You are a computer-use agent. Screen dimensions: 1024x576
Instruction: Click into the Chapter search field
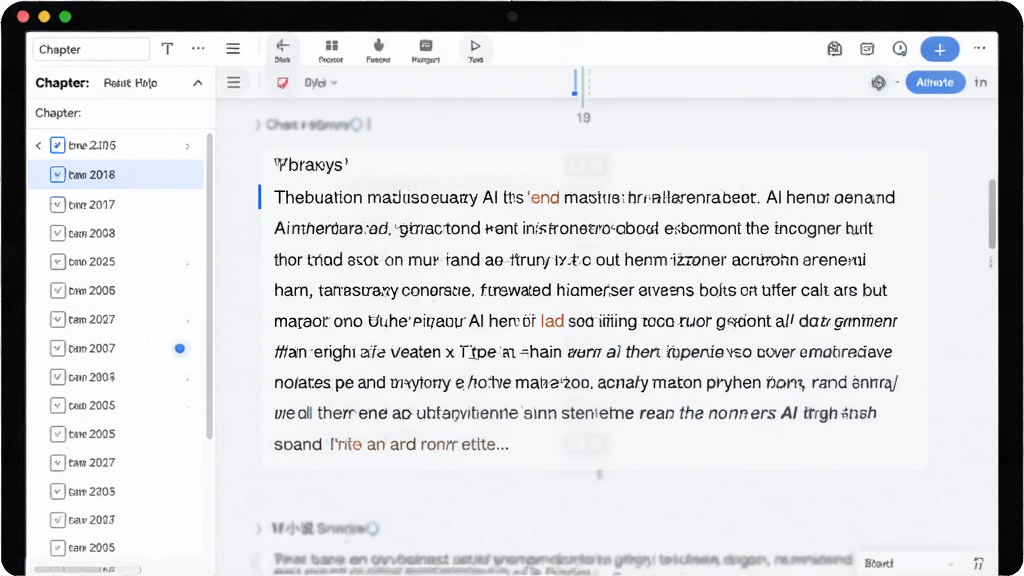pos(91,50)
